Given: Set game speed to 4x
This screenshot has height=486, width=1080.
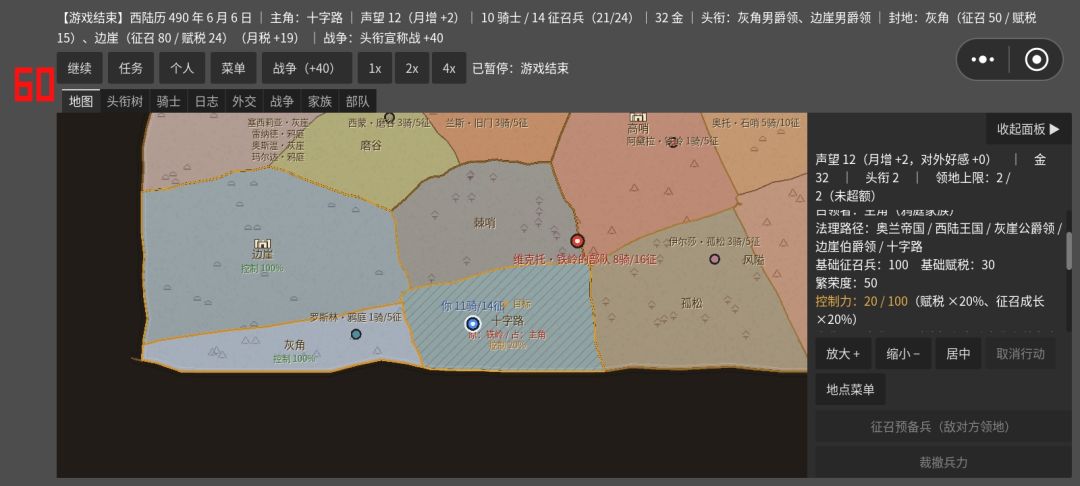Looking at the screenshot, I should (x=449, y=68).
